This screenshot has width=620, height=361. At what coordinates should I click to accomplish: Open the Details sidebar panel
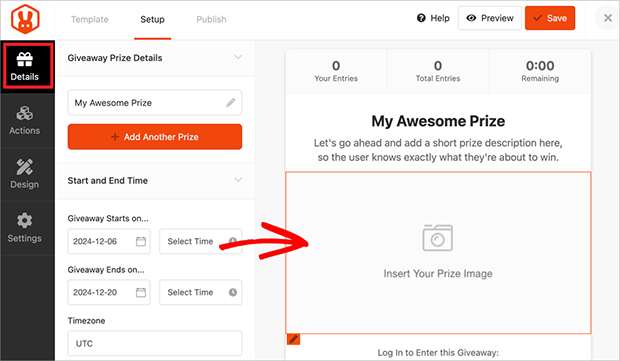pyautogui.click(x=27, y=66)
